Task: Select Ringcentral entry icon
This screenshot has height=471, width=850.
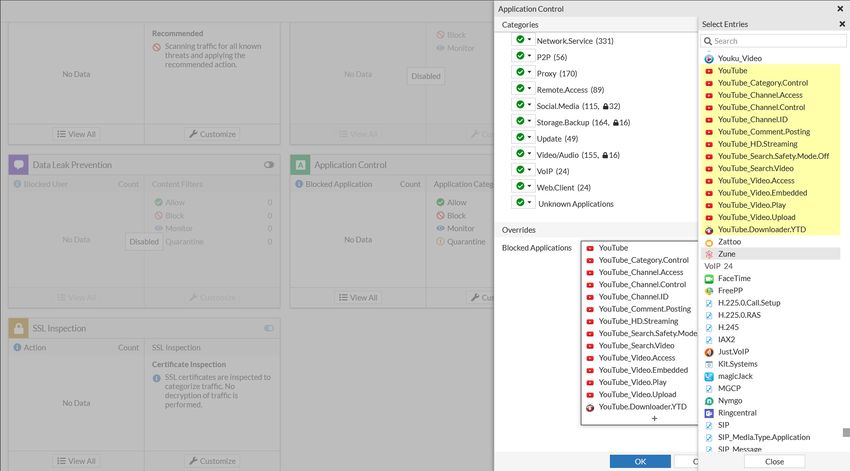Action: pyautogui.click(x=709, y=413)
